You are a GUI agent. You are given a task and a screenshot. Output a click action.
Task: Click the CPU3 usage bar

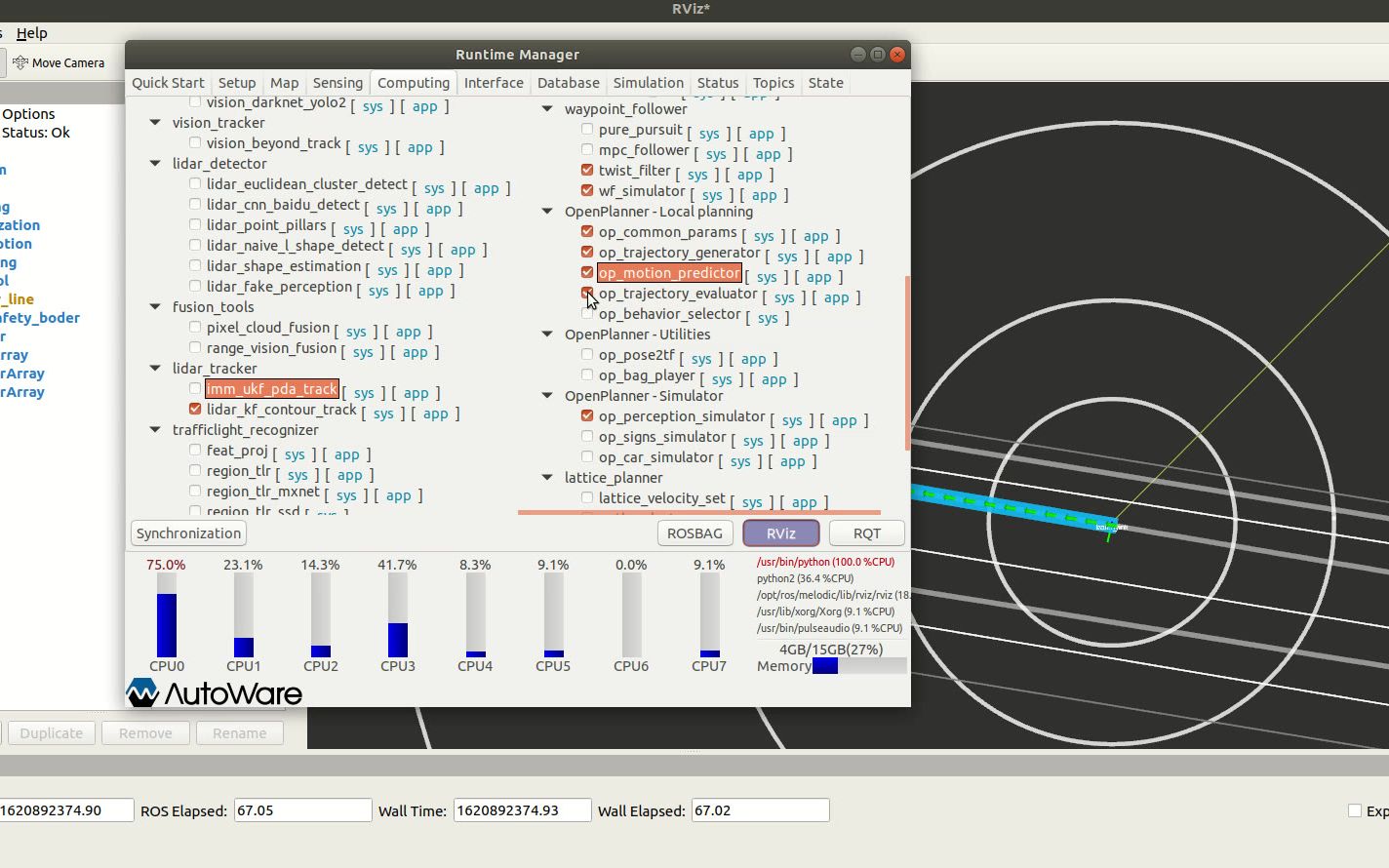tap(397, 614)
